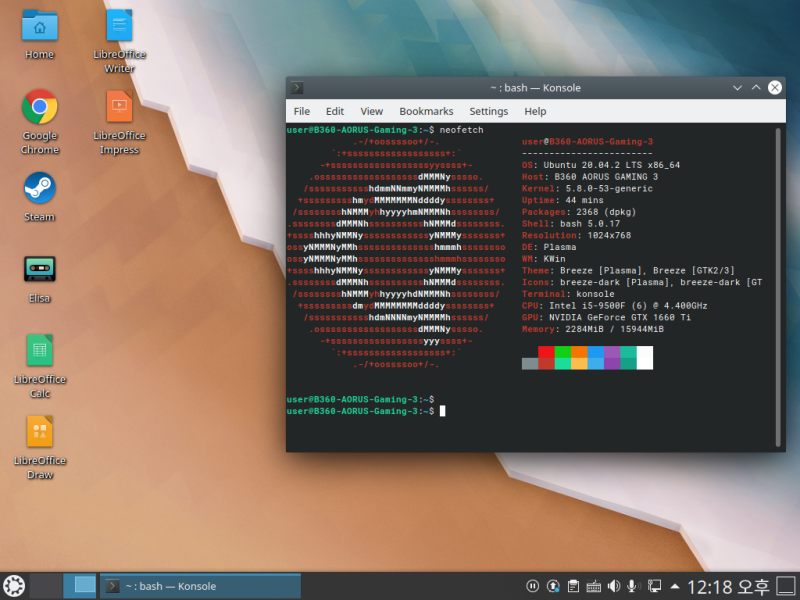Open the software updates tray icon

point(553,586)
